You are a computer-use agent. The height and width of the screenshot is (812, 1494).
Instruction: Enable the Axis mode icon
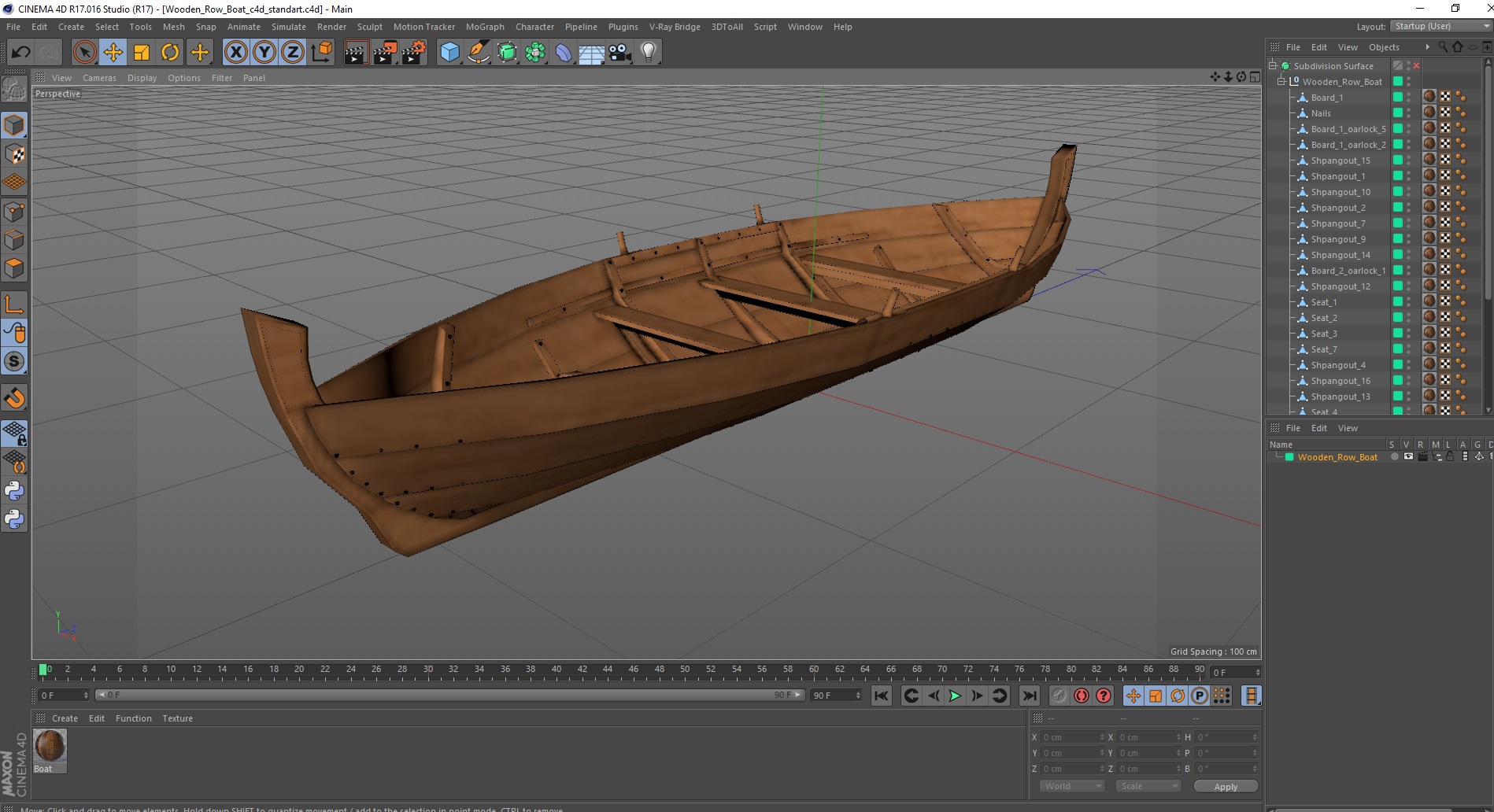[x=14, y=304]
